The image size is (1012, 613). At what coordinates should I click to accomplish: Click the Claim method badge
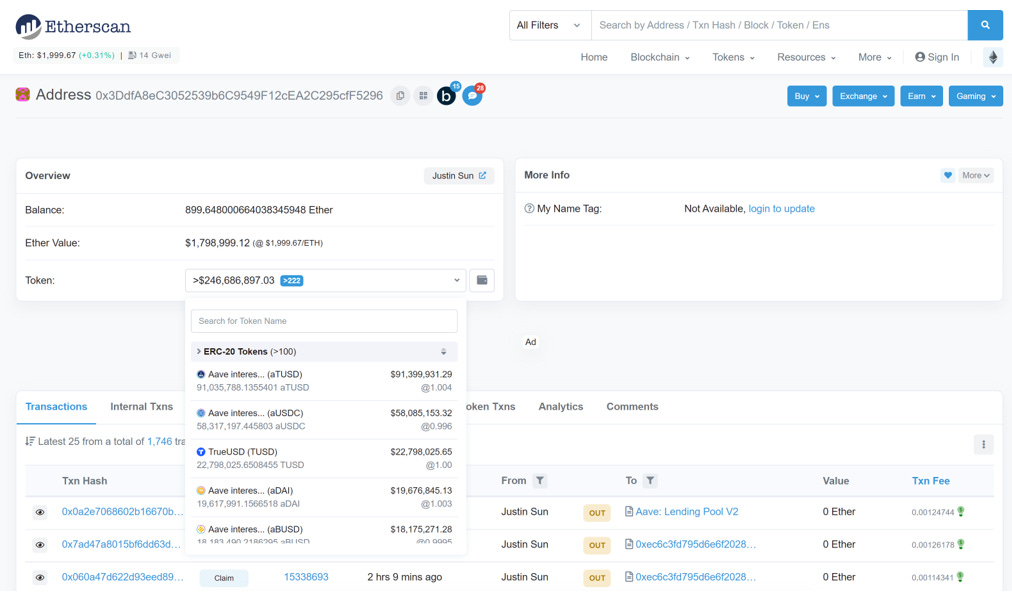pyautogui.click(x=224, y=578)
